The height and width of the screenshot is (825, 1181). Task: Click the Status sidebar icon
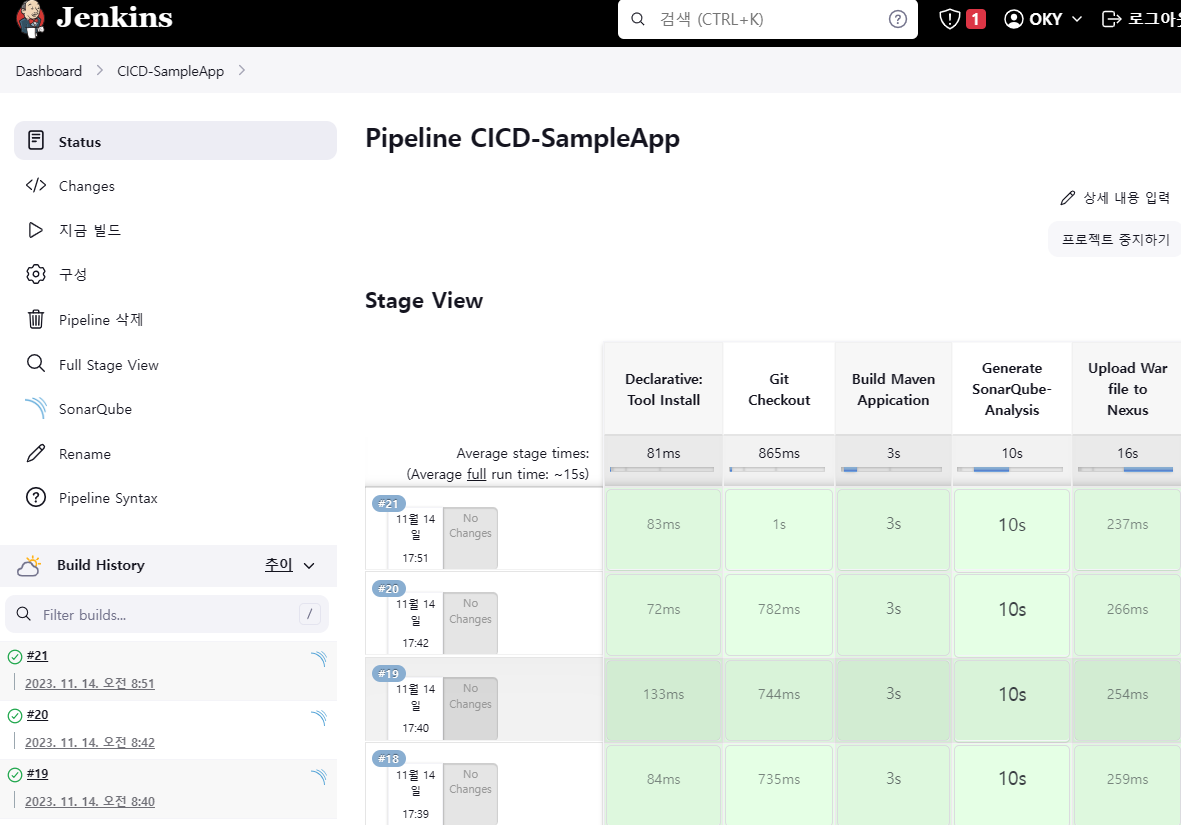[35, 141]
